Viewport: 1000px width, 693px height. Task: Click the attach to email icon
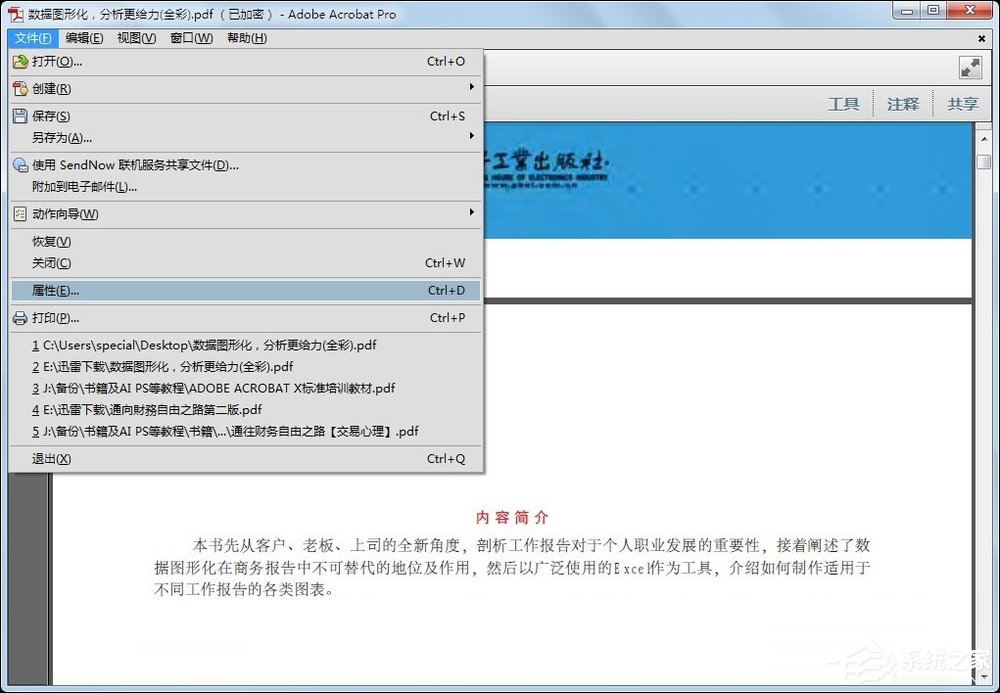click(20, 187)
